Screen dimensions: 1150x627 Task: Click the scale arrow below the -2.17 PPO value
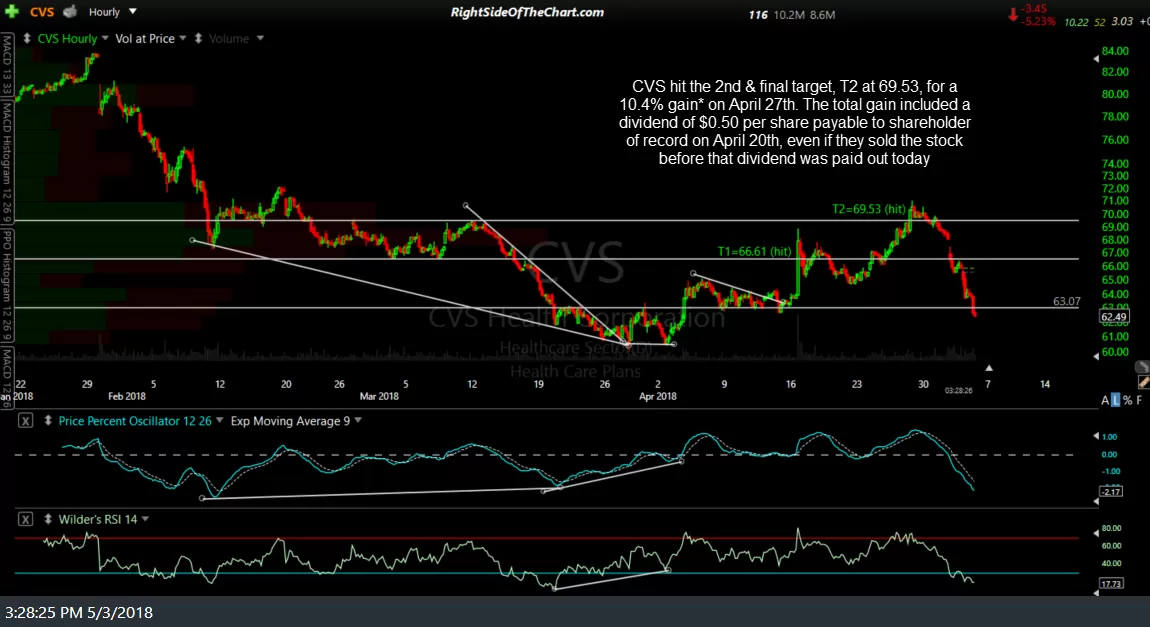(1096, 502)
